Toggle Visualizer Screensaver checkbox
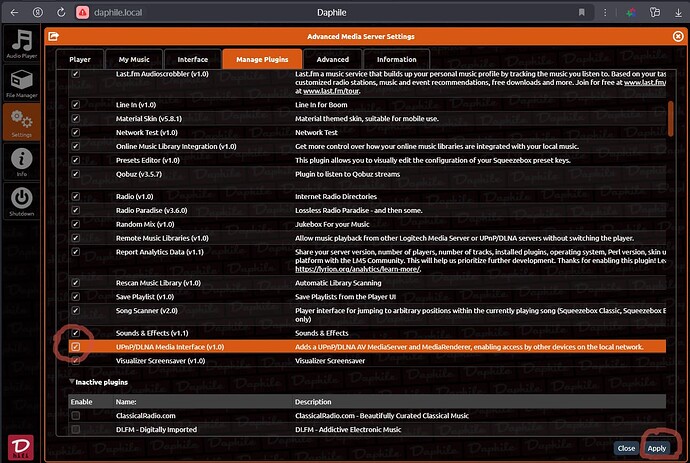This screenshot has width=690, height=463. pos(76,360)
